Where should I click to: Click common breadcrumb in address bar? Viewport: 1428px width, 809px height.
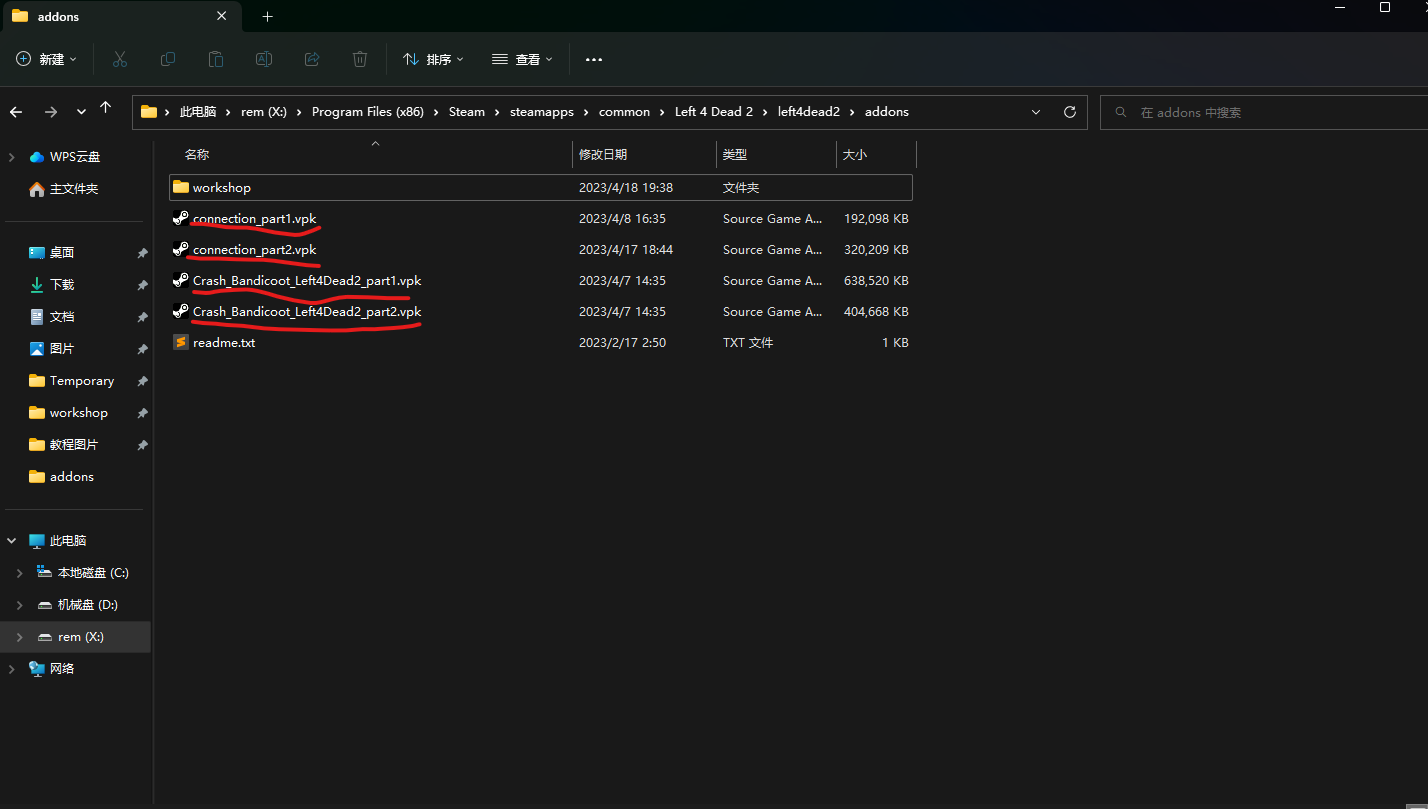click(625, 112)
